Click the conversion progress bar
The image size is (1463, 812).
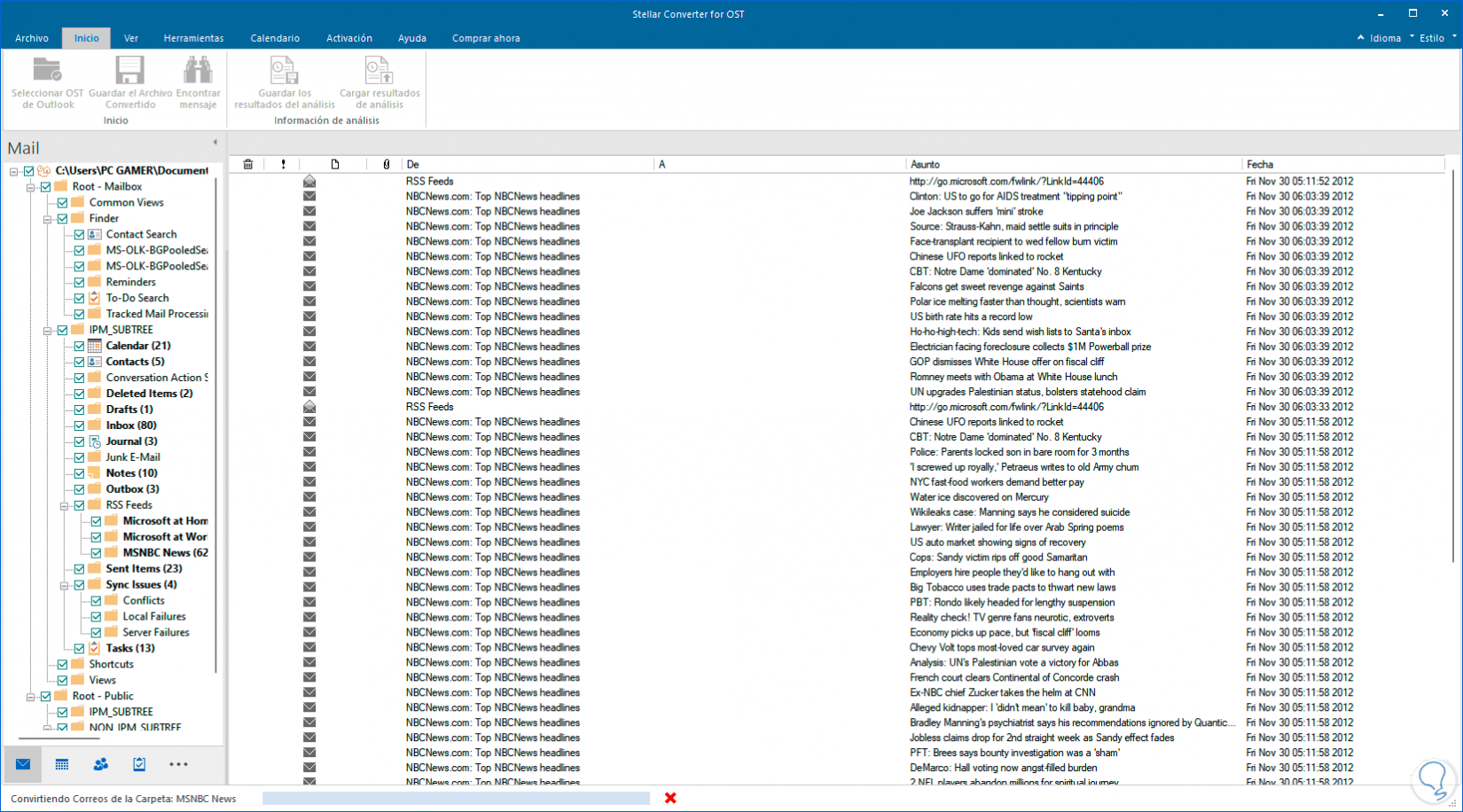(x=456, y=798)
